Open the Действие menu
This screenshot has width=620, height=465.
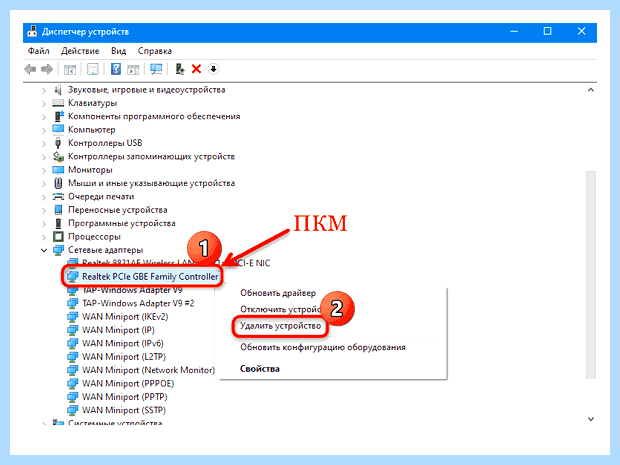[80, 51]
